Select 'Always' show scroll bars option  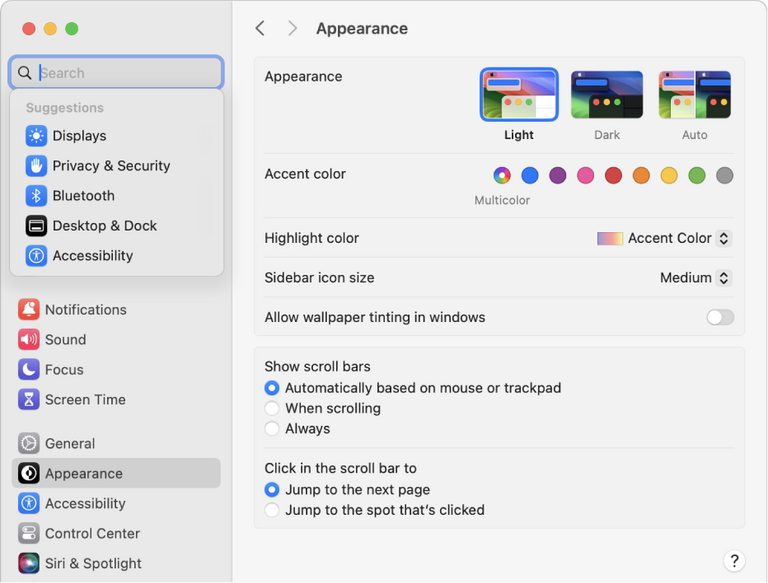[272, 429]
